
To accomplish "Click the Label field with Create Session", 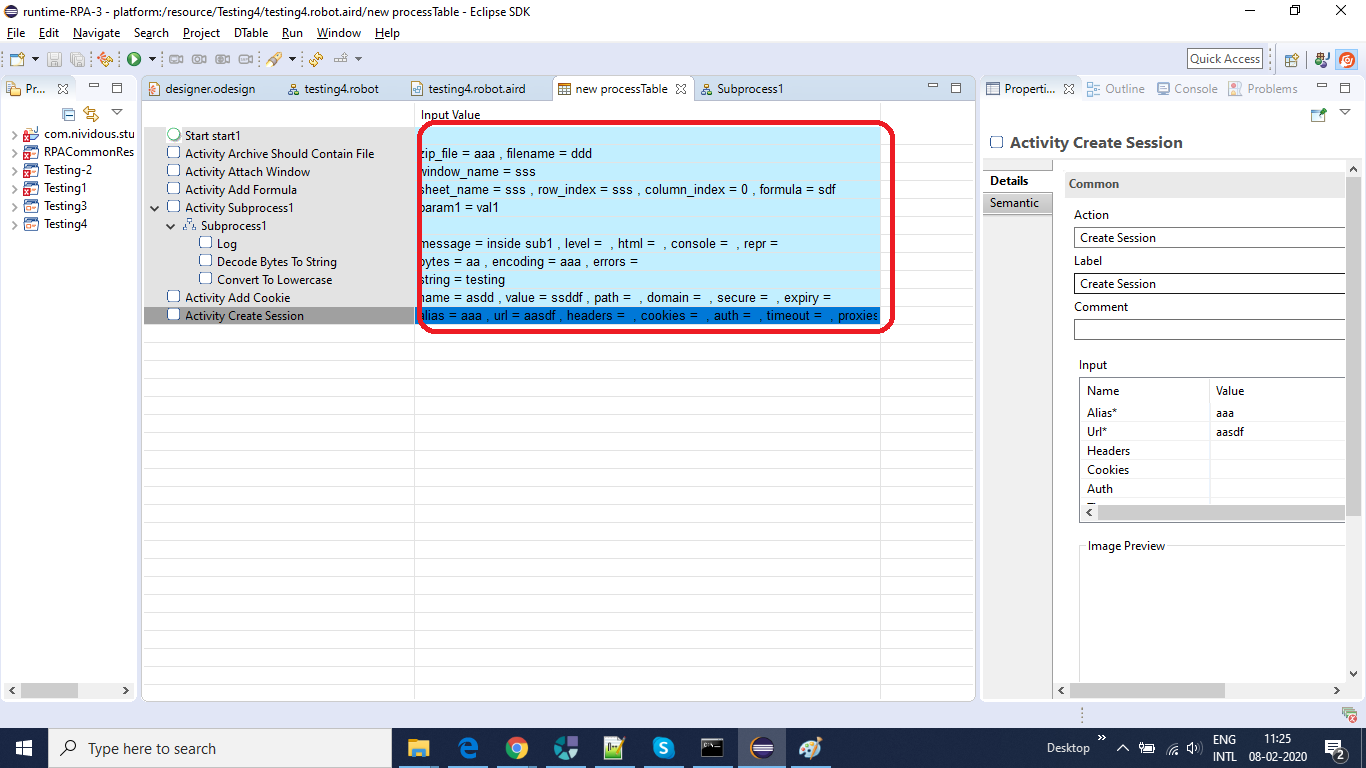I will pyautogui.click(x=1210, y=284).
